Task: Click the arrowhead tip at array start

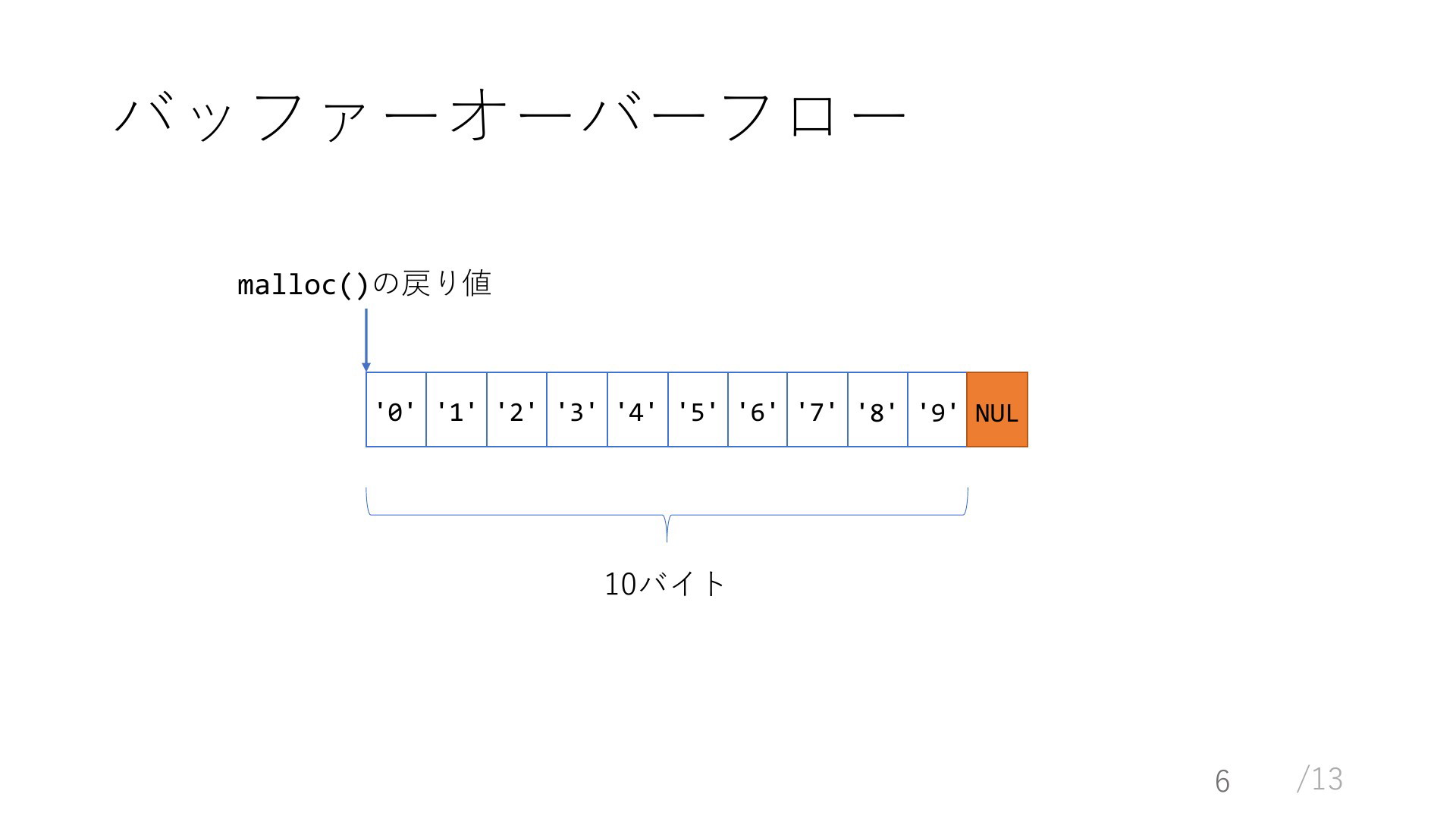Action: [x=366, y=368]
